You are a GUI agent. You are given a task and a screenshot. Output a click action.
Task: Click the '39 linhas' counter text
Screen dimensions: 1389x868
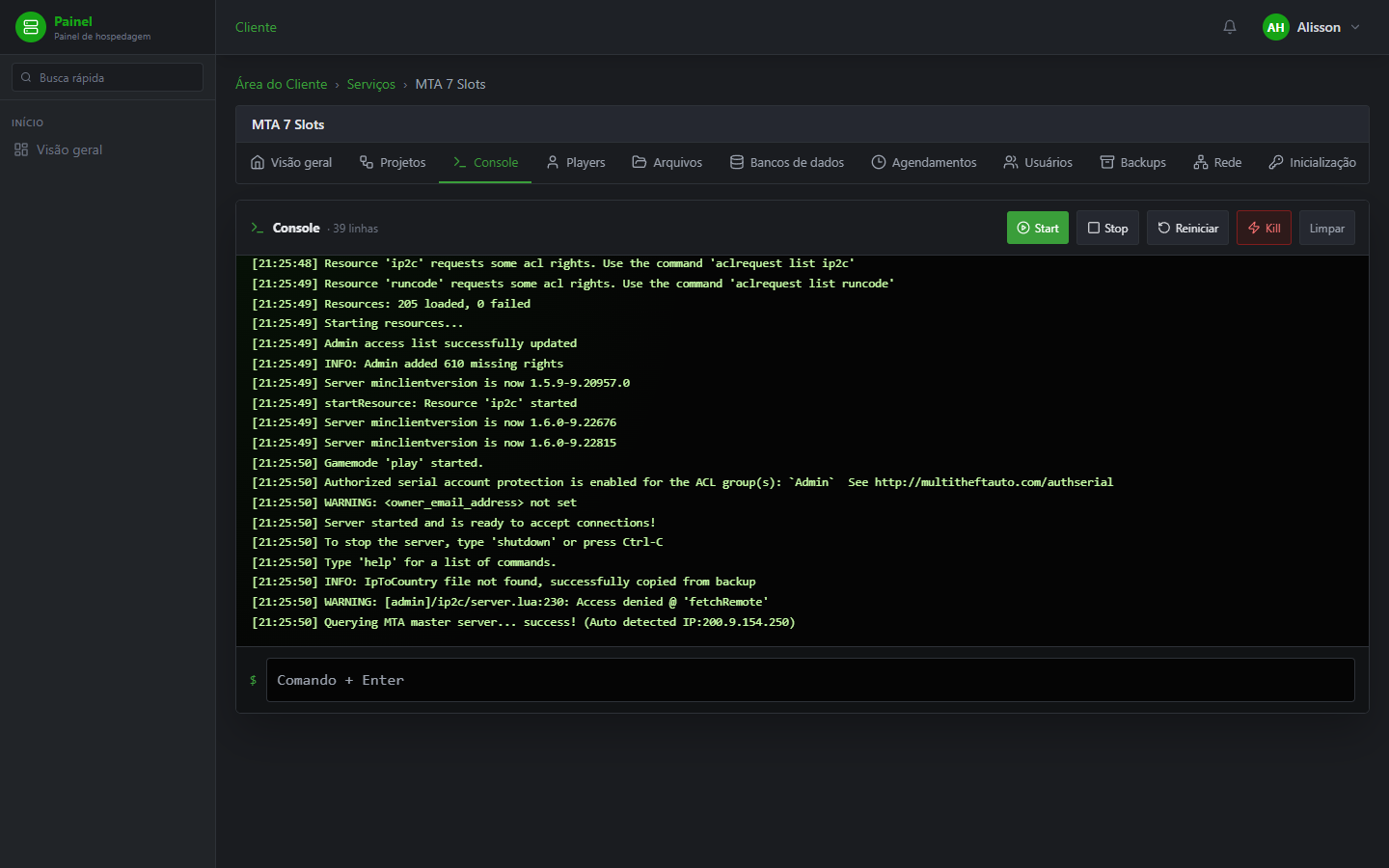point(356,229)
